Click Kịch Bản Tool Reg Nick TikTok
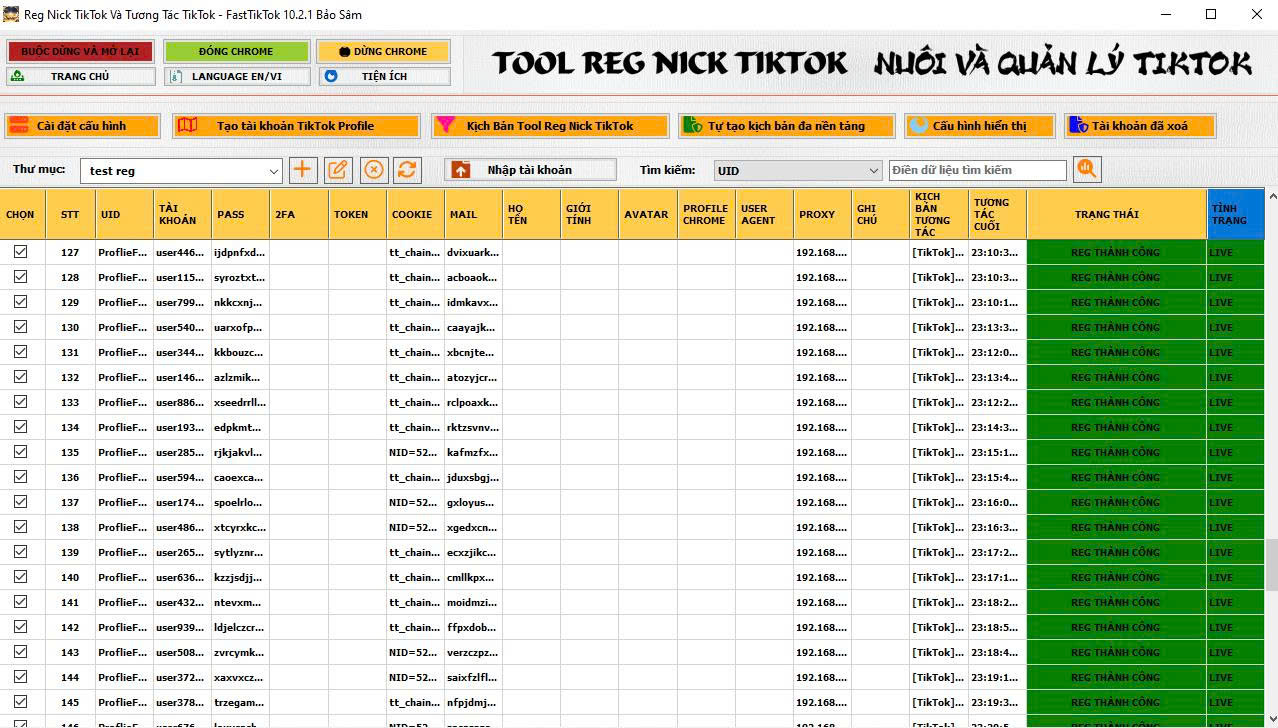Viewport: 1278px width, 728px height. 550,126
